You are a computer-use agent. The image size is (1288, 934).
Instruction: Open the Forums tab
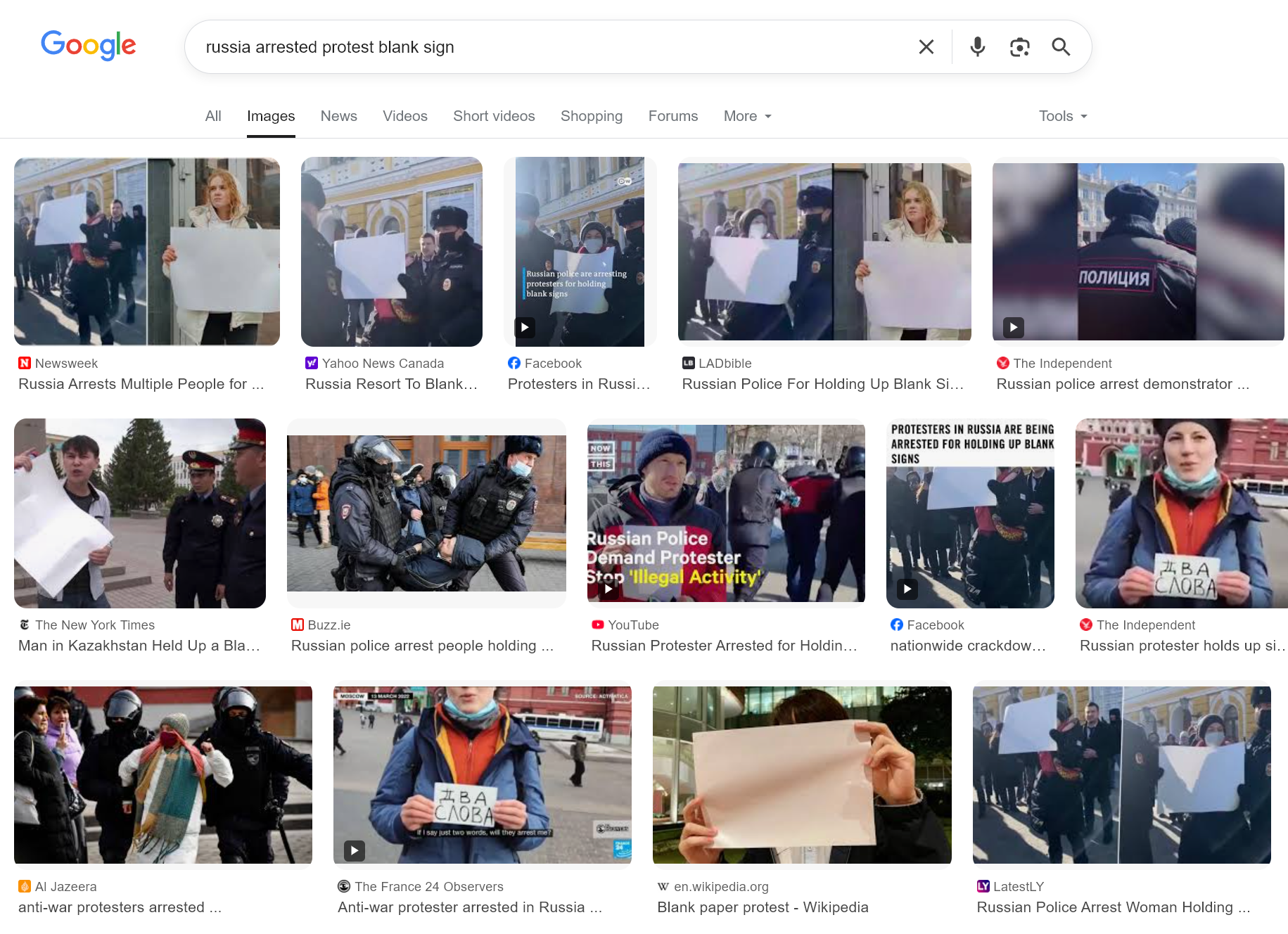673,116
